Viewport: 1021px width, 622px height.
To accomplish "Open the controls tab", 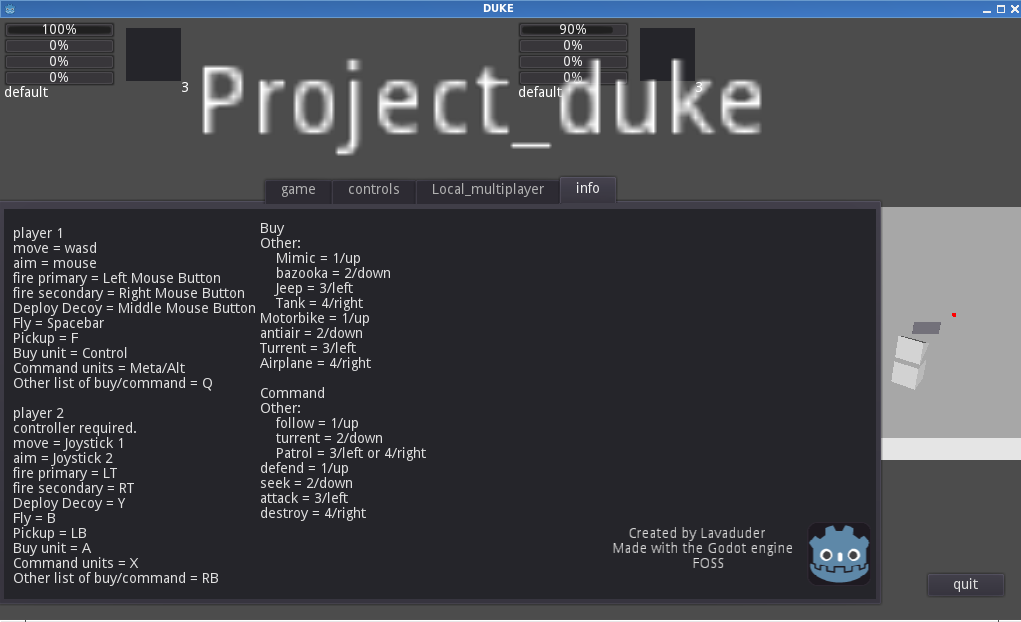I will tap(374, 189).
